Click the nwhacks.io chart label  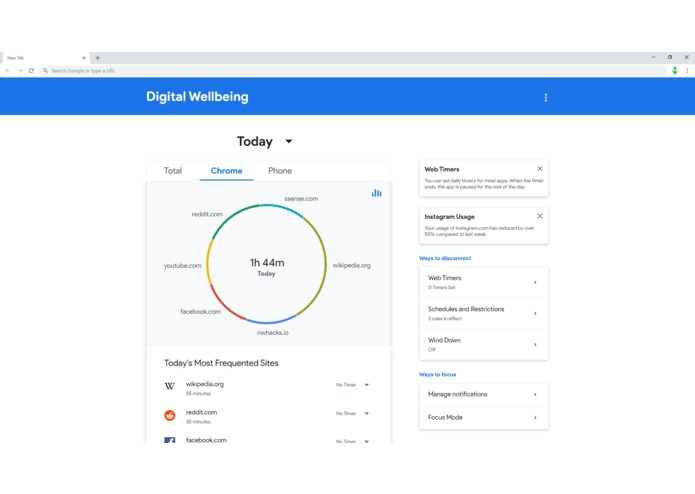point(273,332)
